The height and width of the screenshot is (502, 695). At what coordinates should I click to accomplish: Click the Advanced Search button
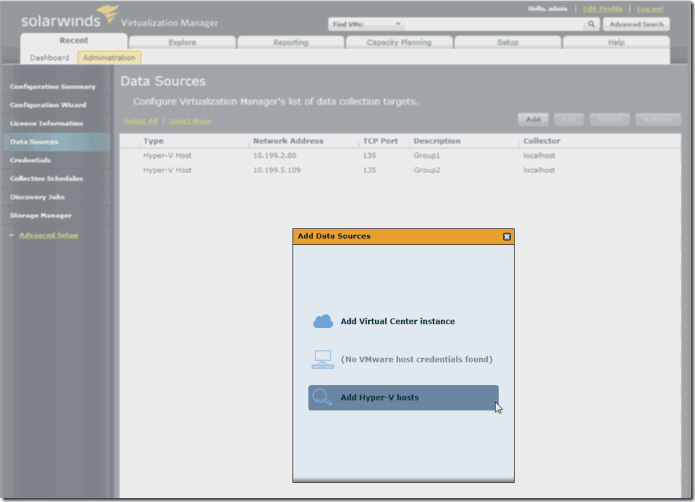pos(636,24)
